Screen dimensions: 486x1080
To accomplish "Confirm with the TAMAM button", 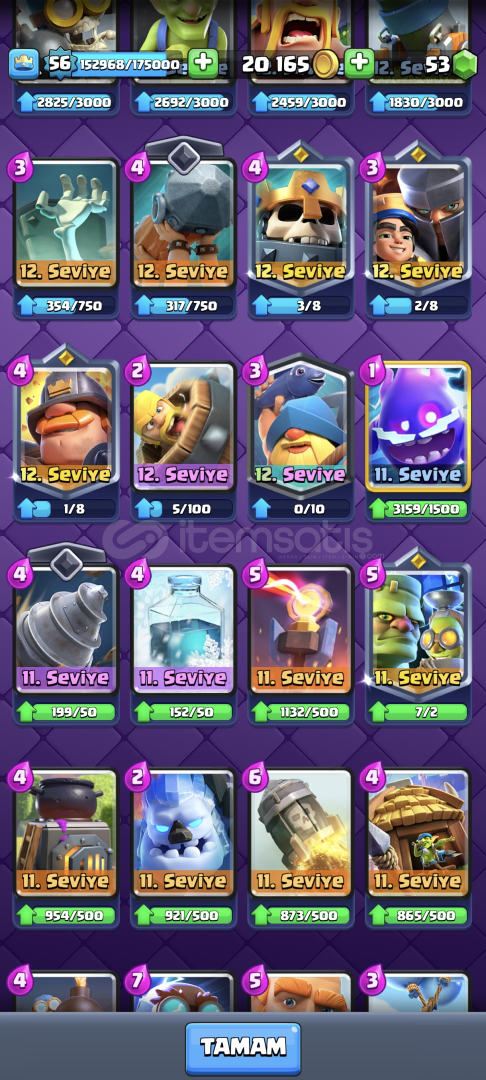I will tap(243, 1048).
